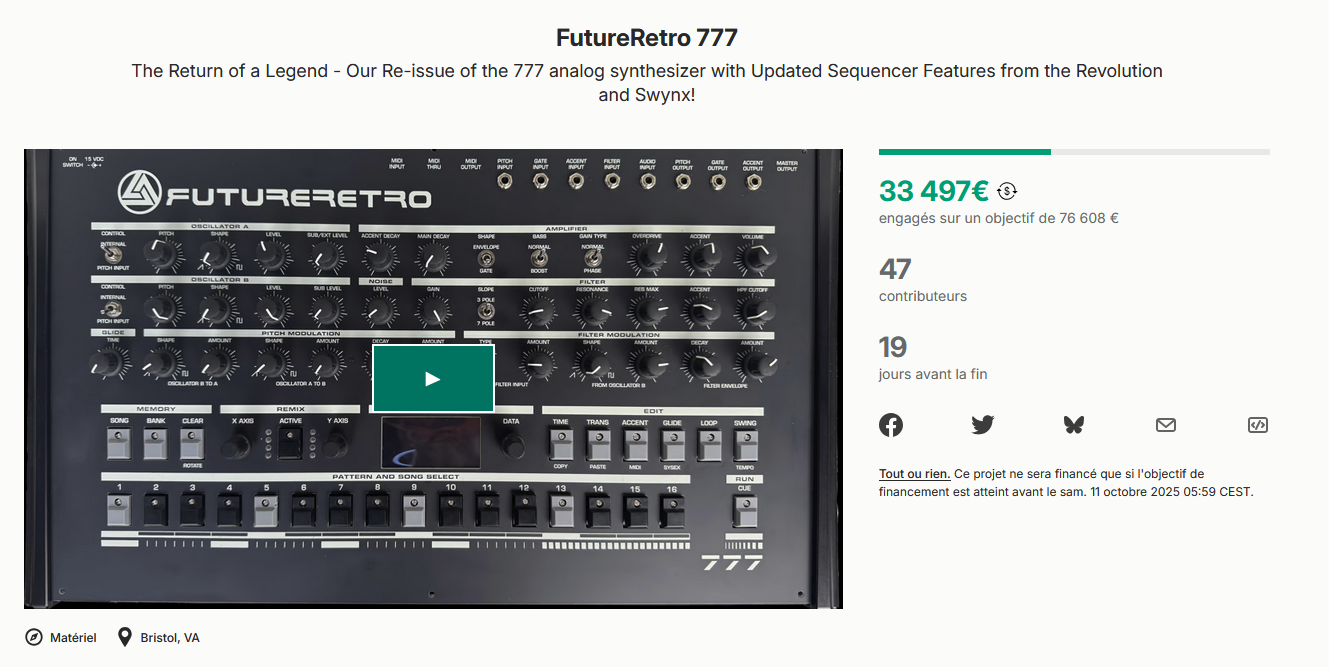Open the Matériel category link
Image resolution: width=1329 pixels, height=667 pixels.
[x=73, y=637]
